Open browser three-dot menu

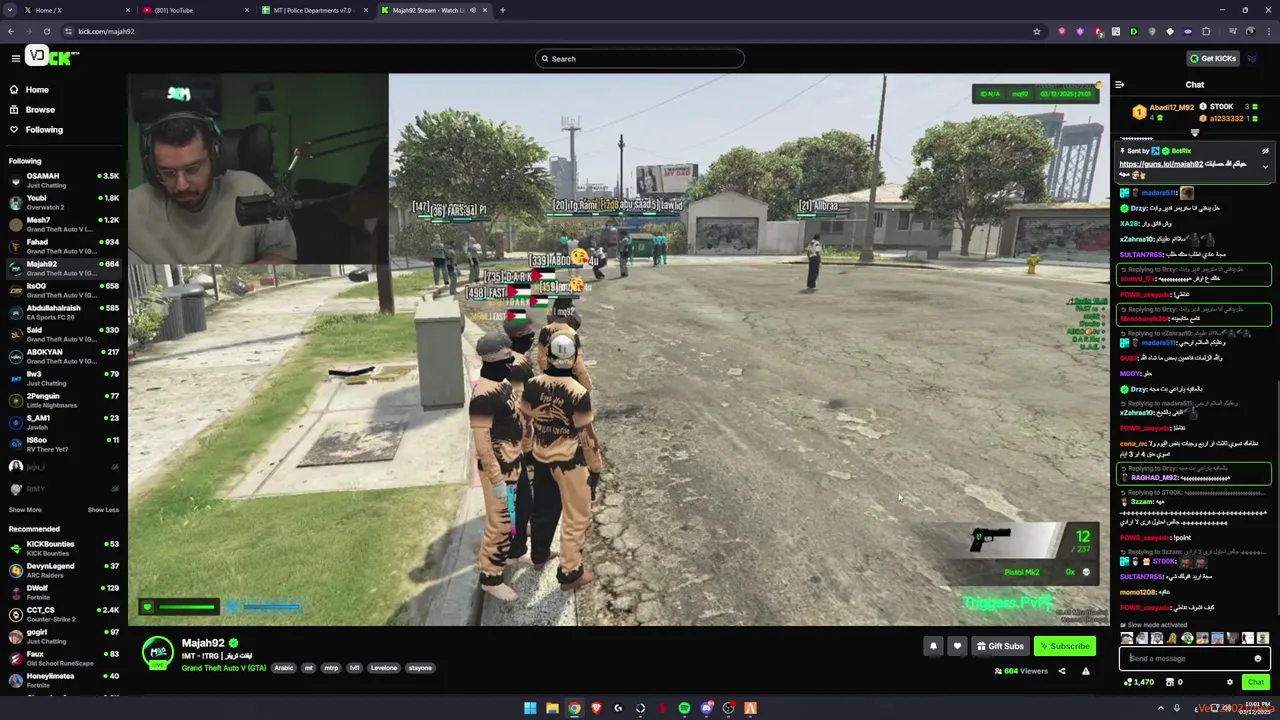1268,31
